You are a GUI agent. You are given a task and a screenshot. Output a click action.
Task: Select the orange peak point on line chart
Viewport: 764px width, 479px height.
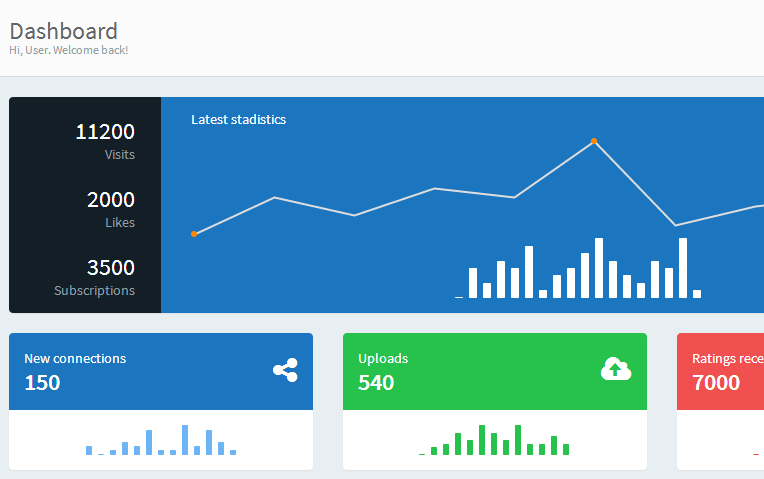tap(594, 141)
